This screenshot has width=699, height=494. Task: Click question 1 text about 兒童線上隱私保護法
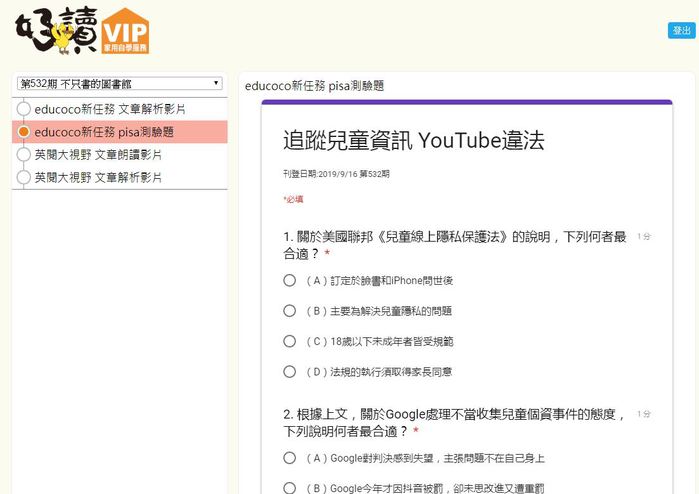coord(455,245)
